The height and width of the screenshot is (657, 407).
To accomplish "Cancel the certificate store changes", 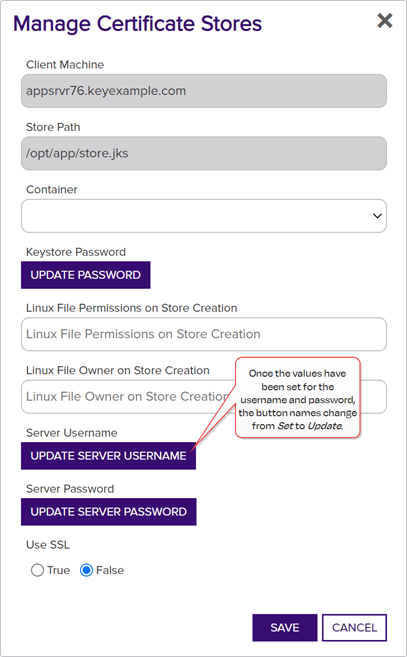I will click(354, 628).
